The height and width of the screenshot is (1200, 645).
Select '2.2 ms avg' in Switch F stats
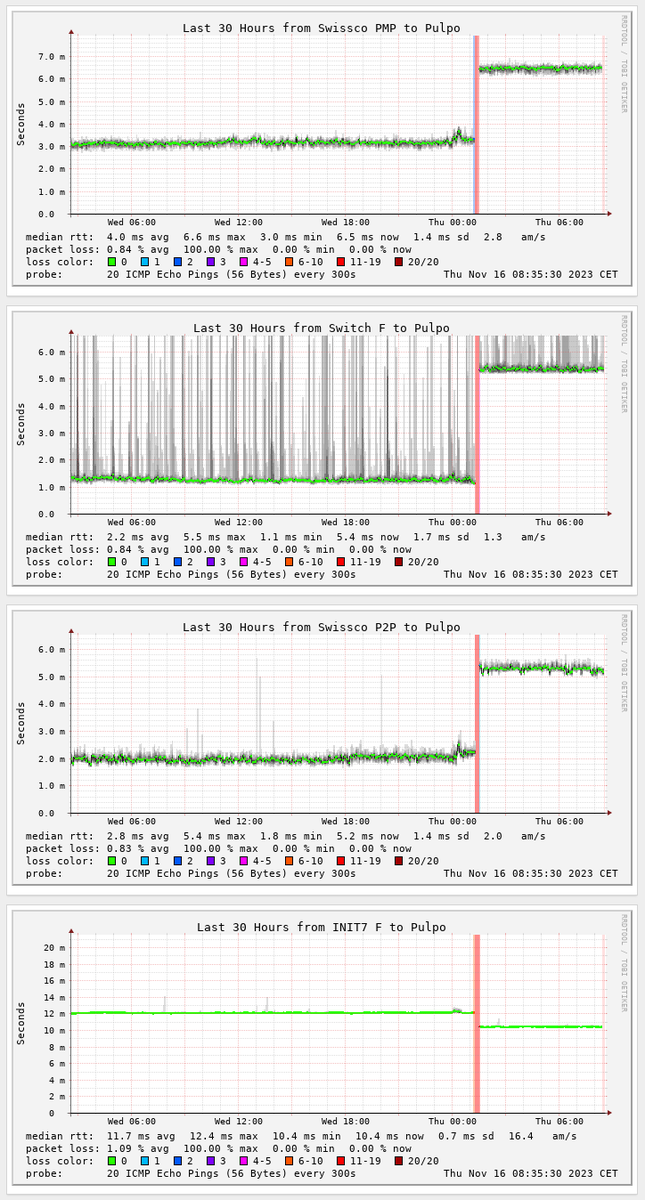141,537
